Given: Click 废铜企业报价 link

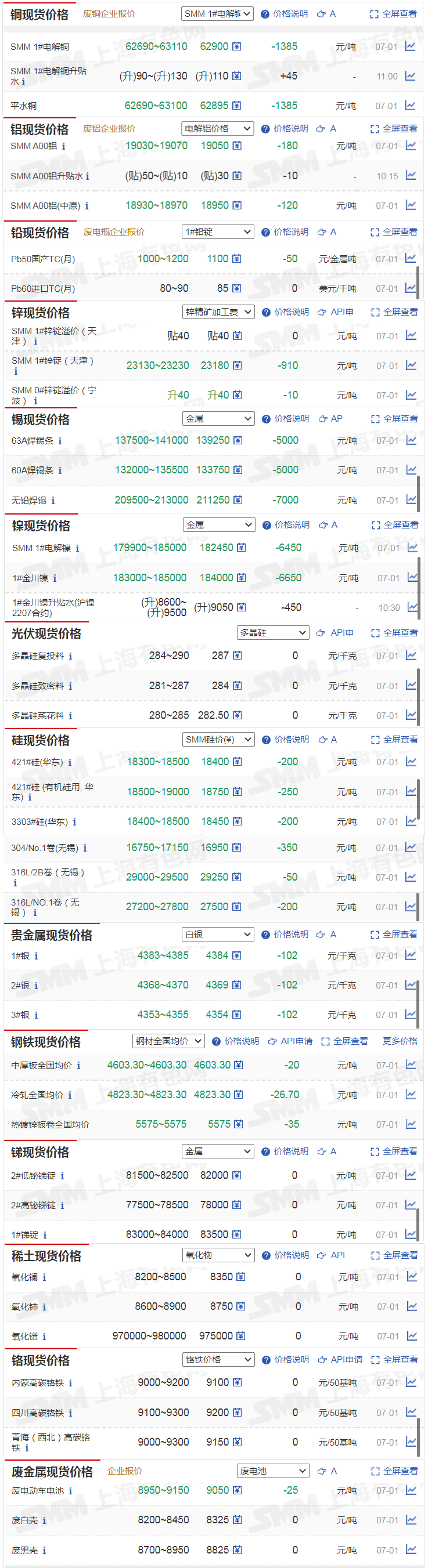Looking at the screenshot, I should tap(109, 13).
